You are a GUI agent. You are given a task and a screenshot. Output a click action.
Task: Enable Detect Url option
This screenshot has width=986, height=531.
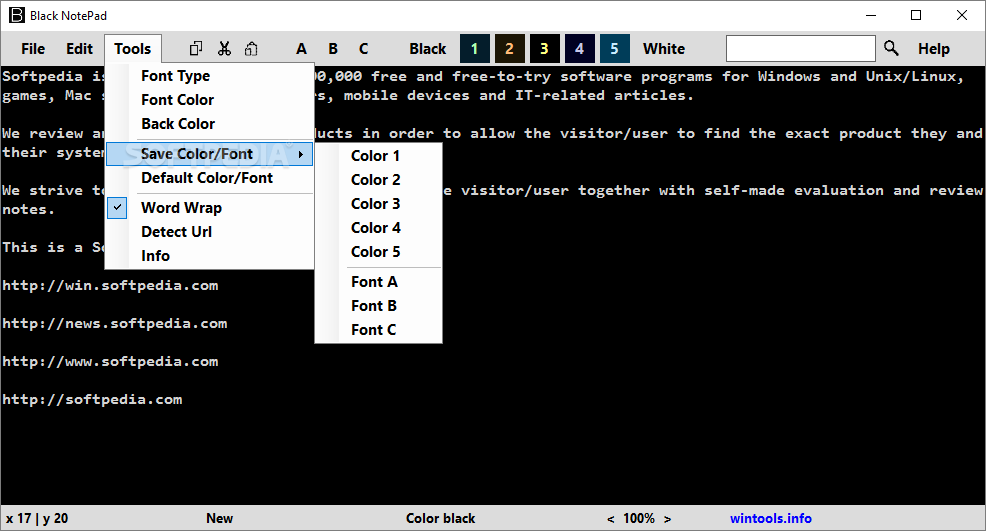(209, 232)
